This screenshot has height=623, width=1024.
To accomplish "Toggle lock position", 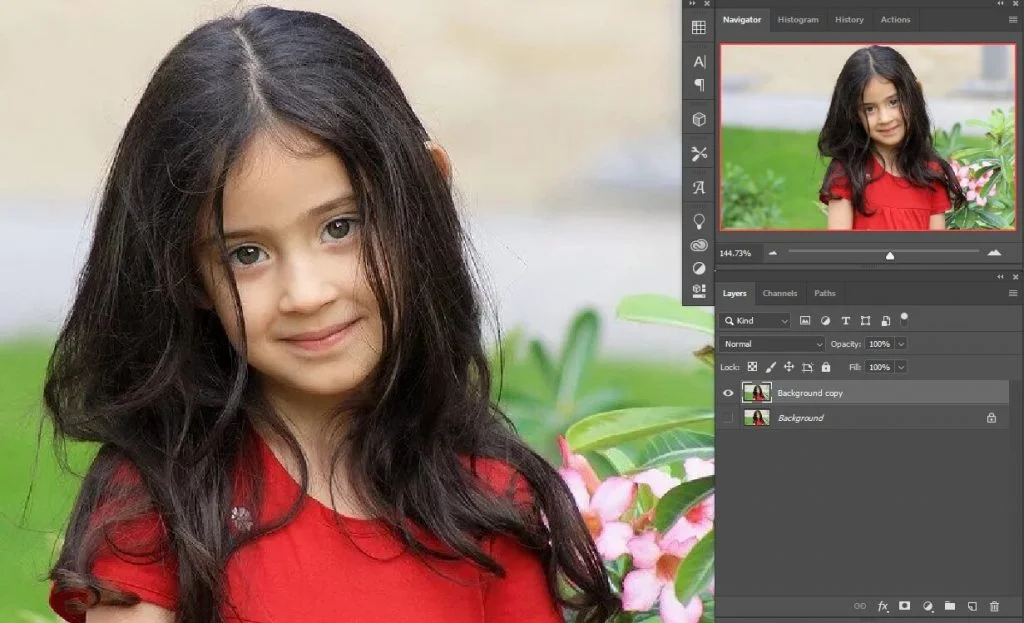I will coord(789,367).
